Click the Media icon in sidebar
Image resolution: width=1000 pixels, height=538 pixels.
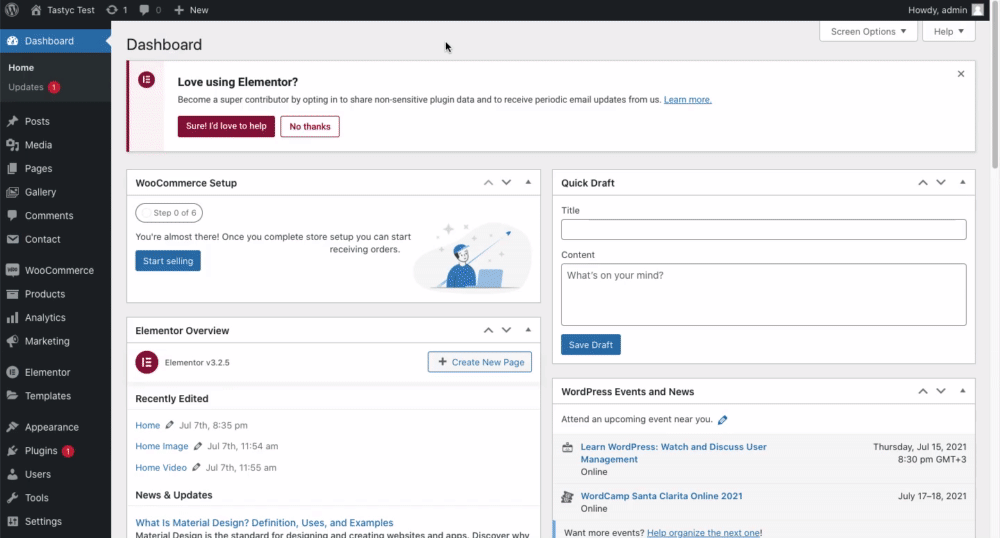point(12,145)
